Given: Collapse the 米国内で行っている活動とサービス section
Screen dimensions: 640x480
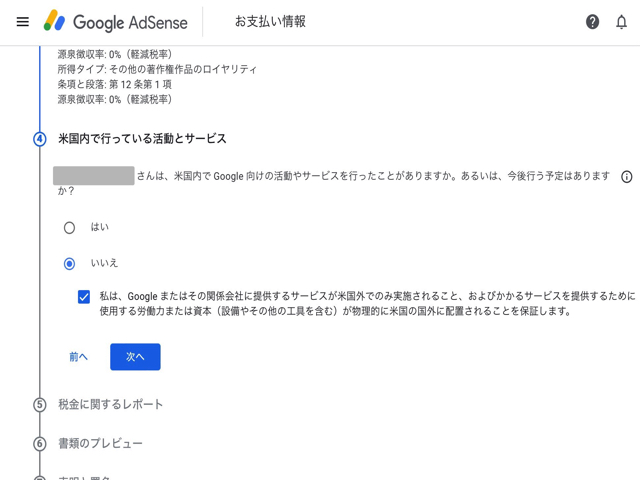Looking at the screenshot, I should pyautogui.click(x=142, y=139).
